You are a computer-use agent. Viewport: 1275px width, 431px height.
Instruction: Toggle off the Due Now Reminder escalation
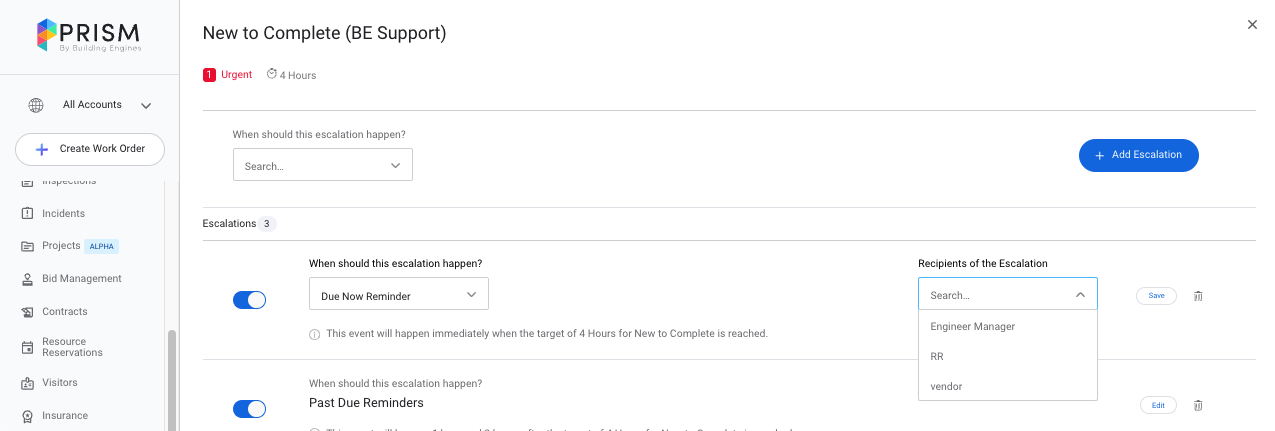click(x=249, y=300)
